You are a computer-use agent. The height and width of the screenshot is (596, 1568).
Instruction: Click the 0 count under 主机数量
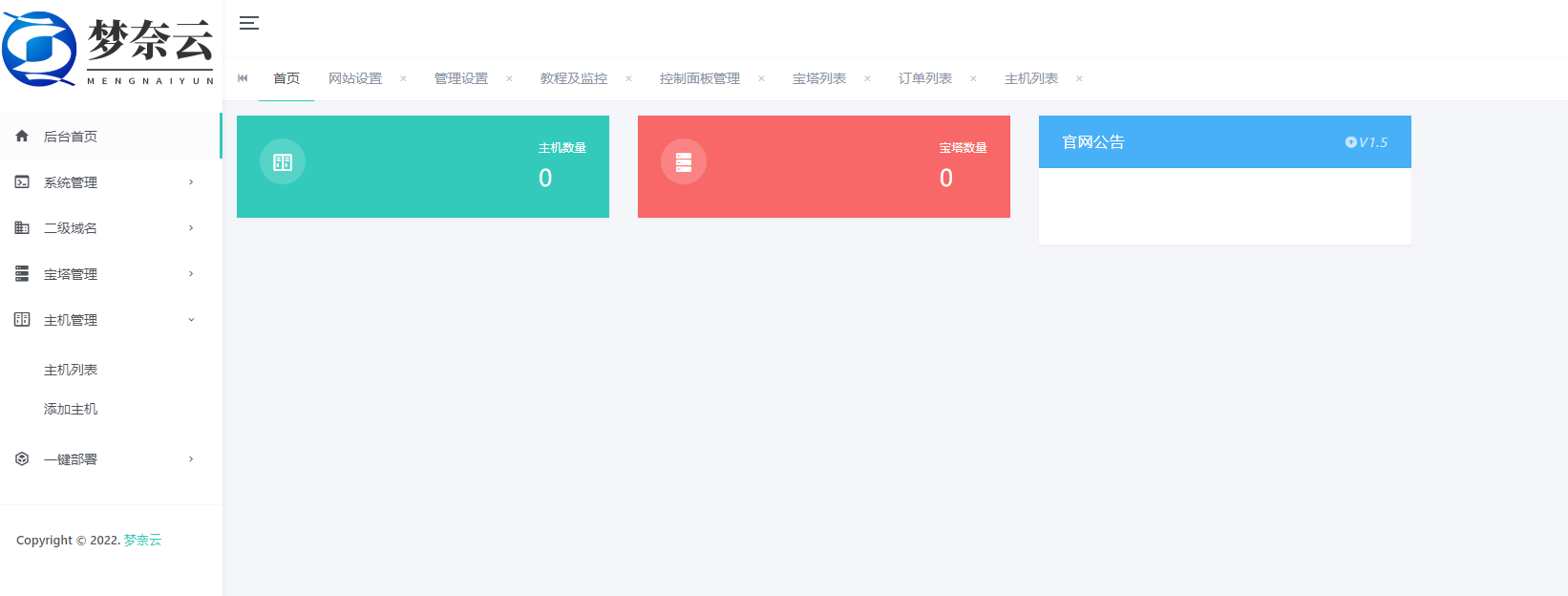[x=545, y=178]
